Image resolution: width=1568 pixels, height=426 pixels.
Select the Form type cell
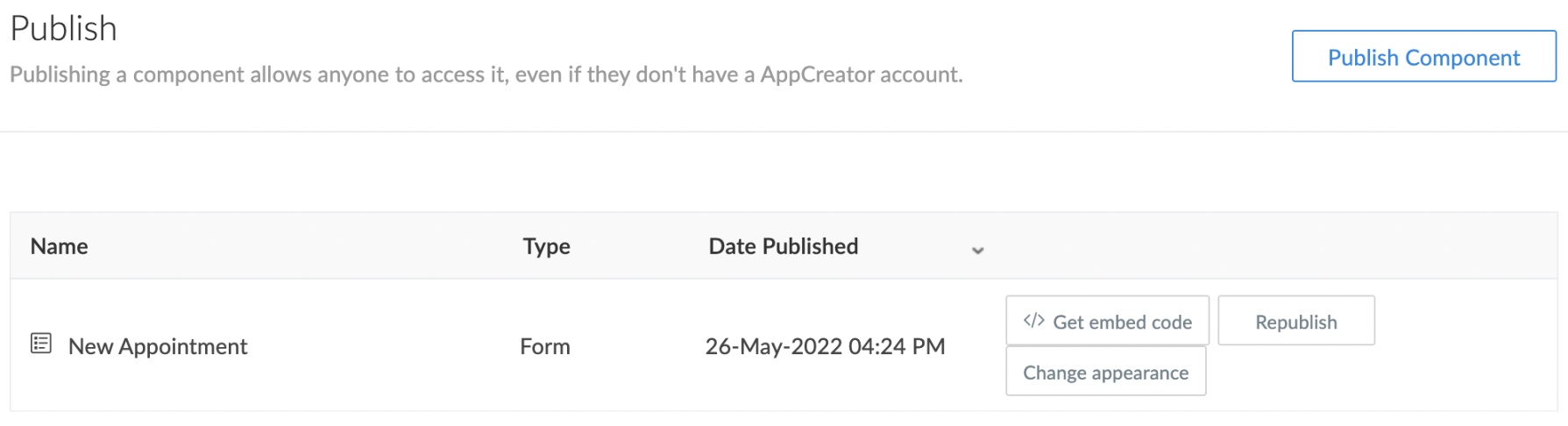coord(544,346)
